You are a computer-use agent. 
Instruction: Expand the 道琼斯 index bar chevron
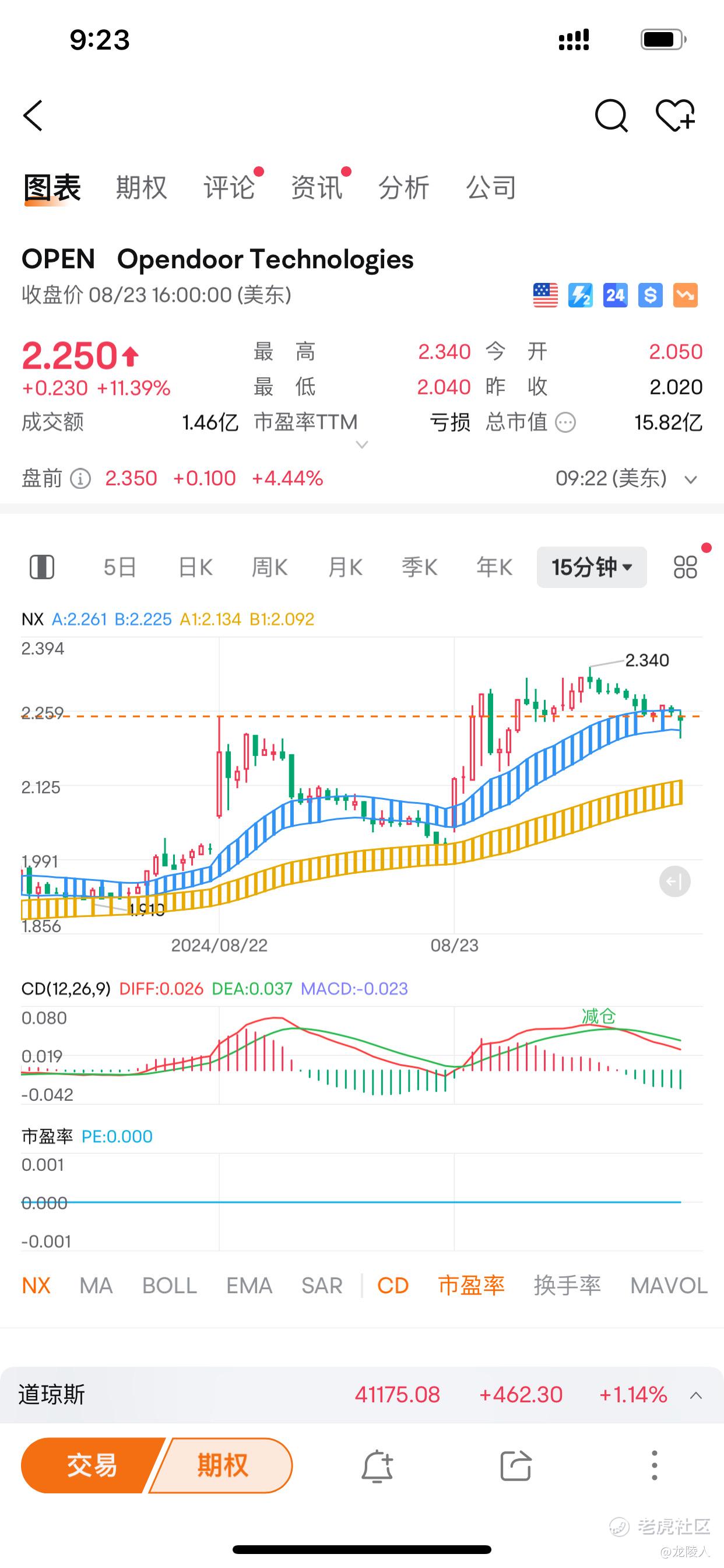[696, 1395]
